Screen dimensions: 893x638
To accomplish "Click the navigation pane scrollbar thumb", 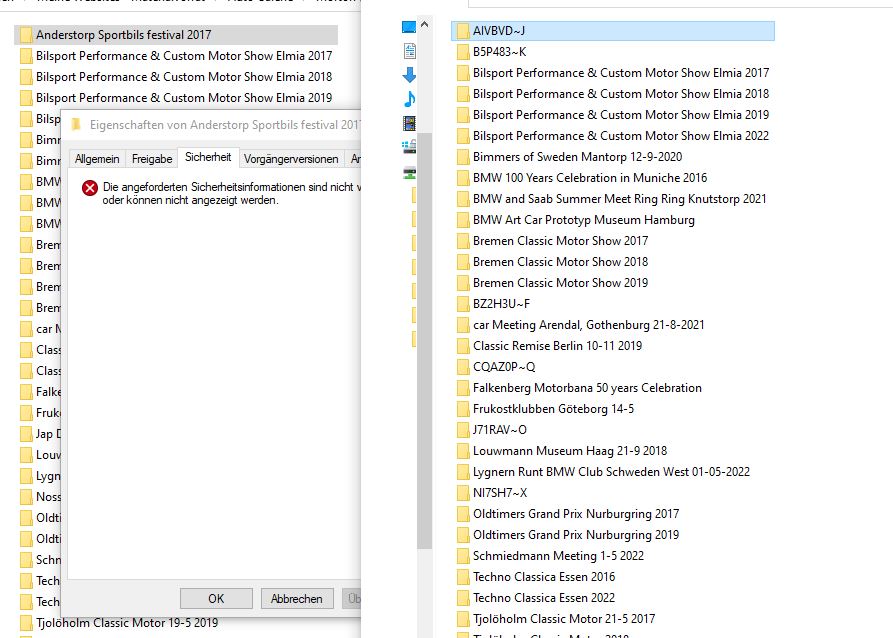I will (424, 342).
